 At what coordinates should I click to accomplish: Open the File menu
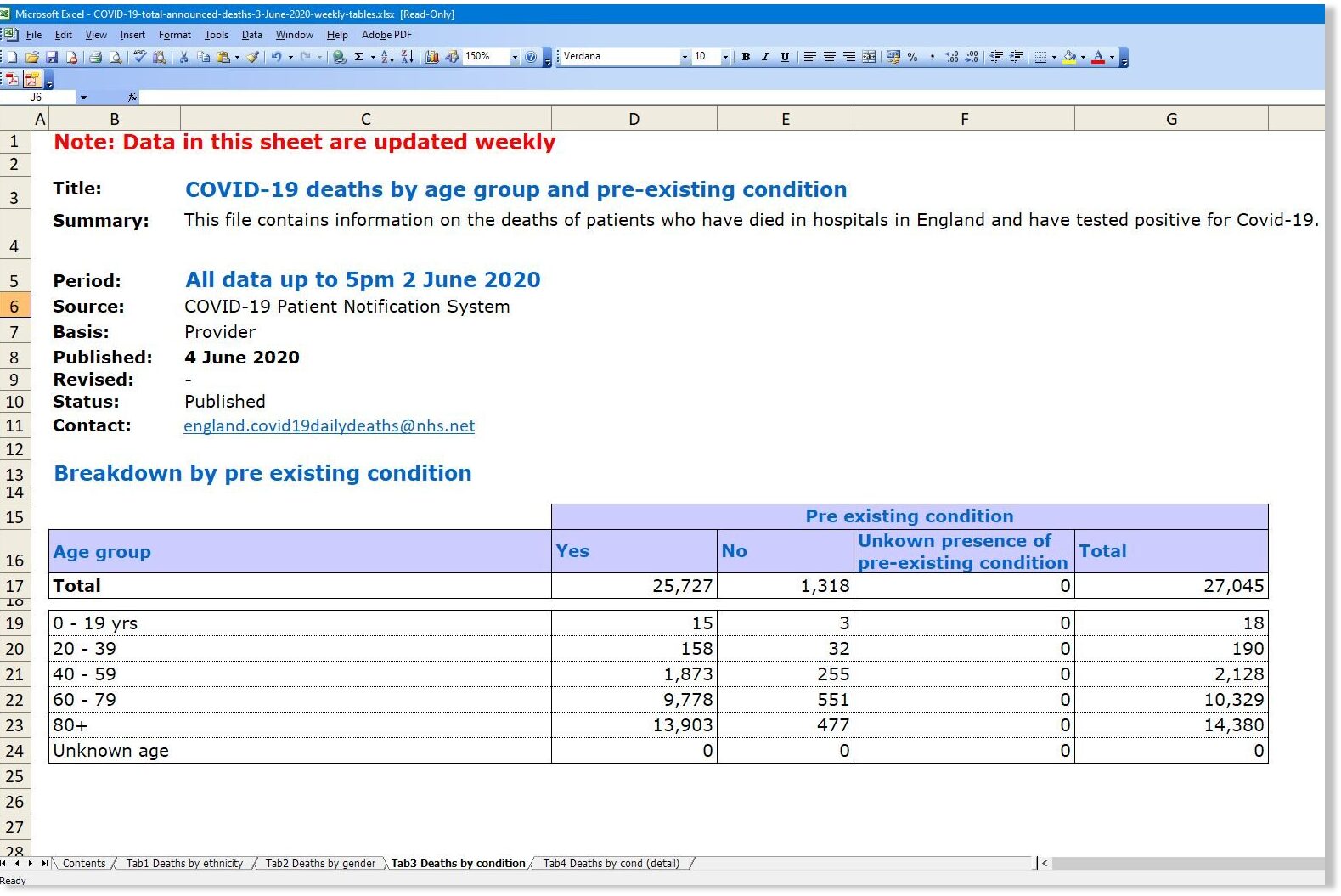tap(34, 35)
